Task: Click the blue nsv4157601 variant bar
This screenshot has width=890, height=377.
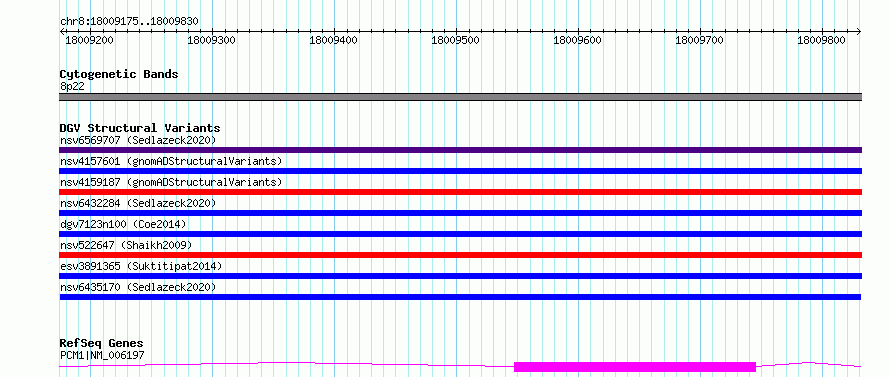Action: point(460,171)
